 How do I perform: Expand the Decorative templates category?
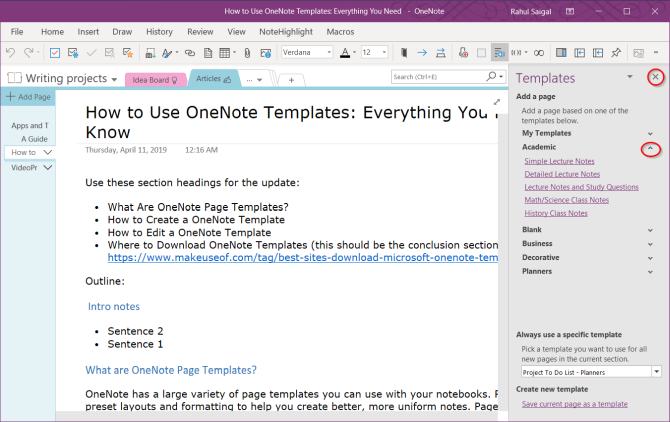650,258
